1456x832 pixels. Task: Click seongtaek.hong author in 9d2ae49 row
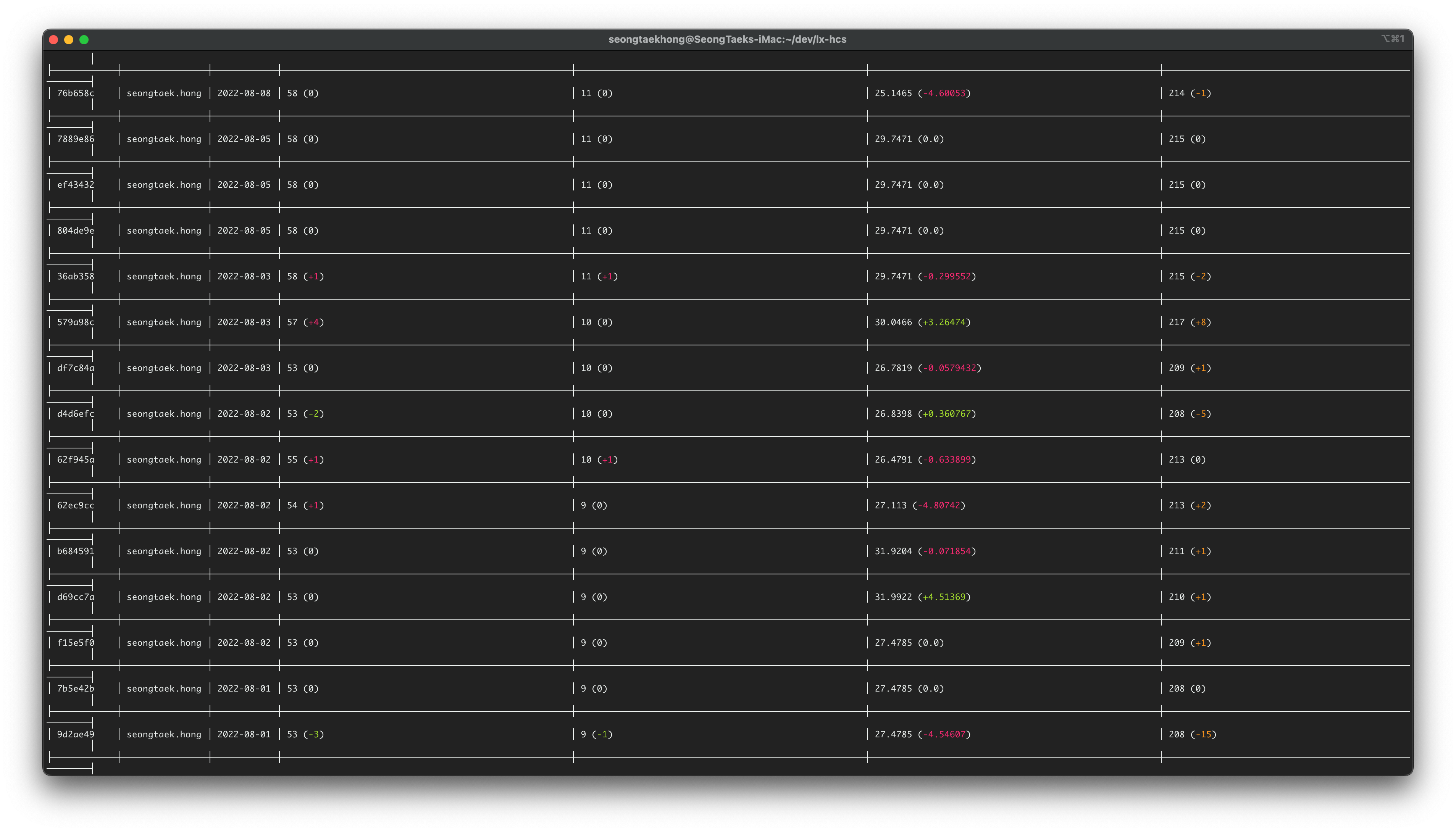point(164,734)
